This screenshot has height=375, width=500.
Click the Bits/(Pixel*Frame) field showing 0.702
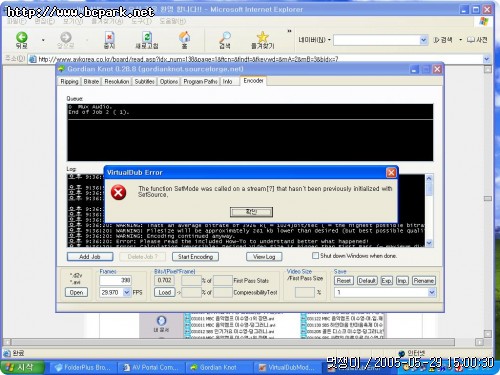pos(165,280)
